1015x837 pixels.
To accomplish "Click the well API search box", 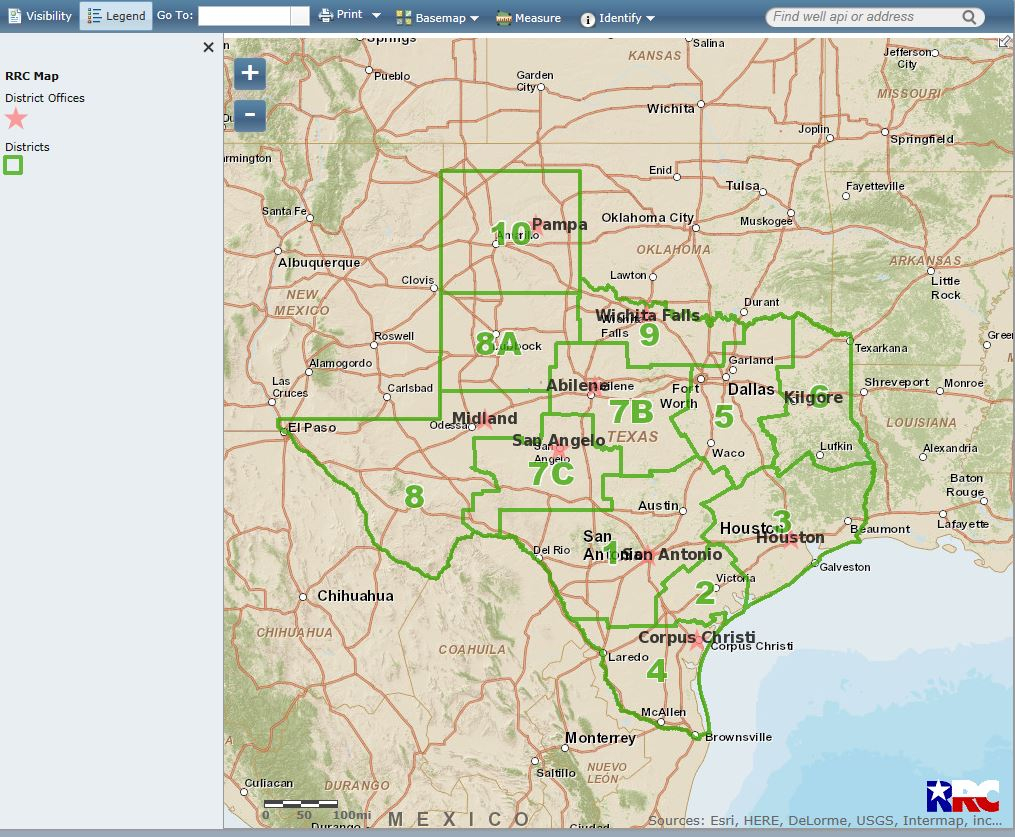I will click(862, 17).
